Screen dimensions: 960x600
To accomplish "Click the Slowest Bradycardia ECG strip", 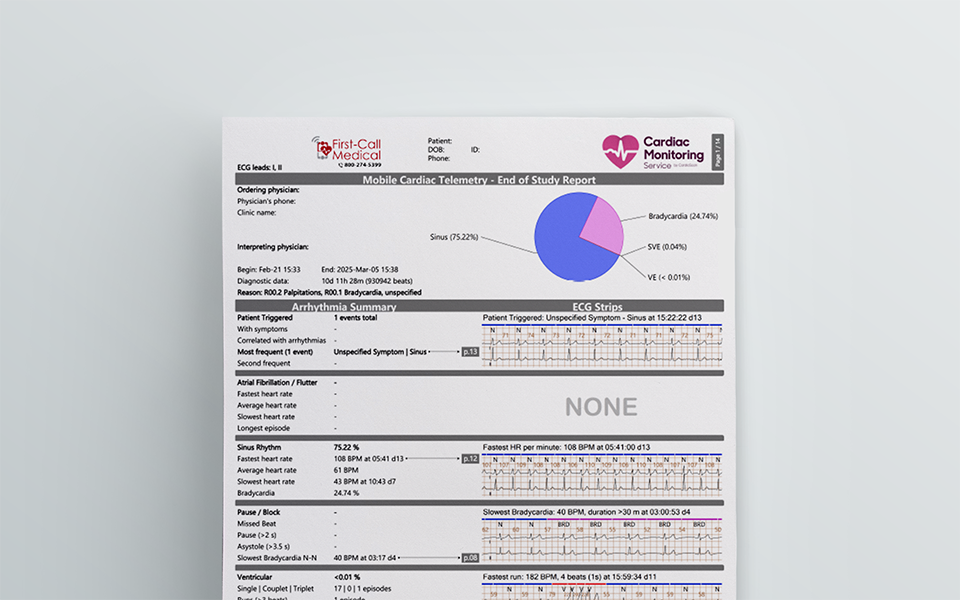I will (602, 539).
